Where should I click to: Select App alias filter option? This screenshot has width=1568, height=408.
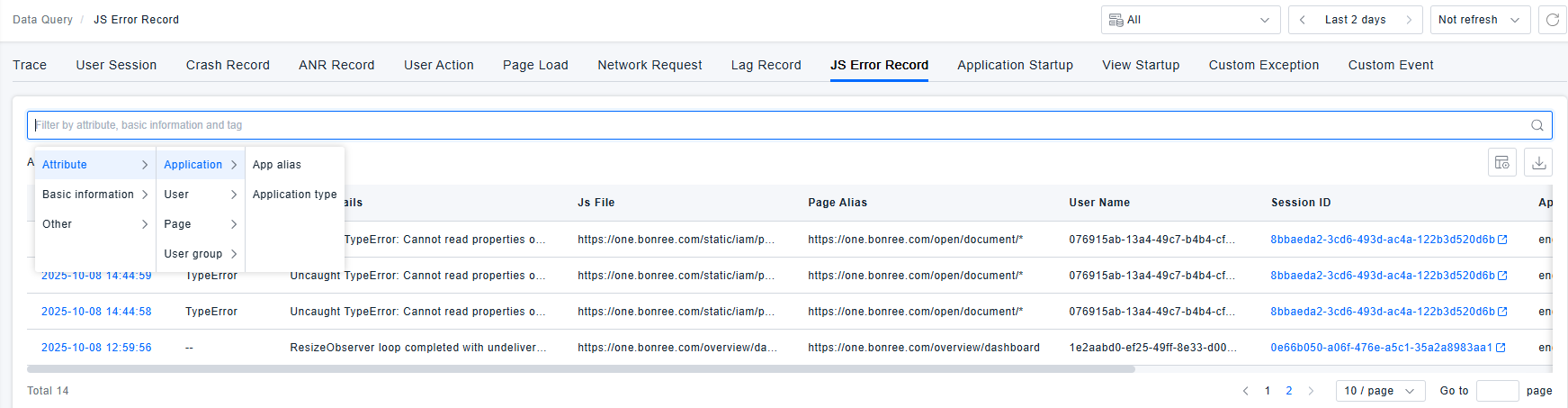[x=277, y=165]
